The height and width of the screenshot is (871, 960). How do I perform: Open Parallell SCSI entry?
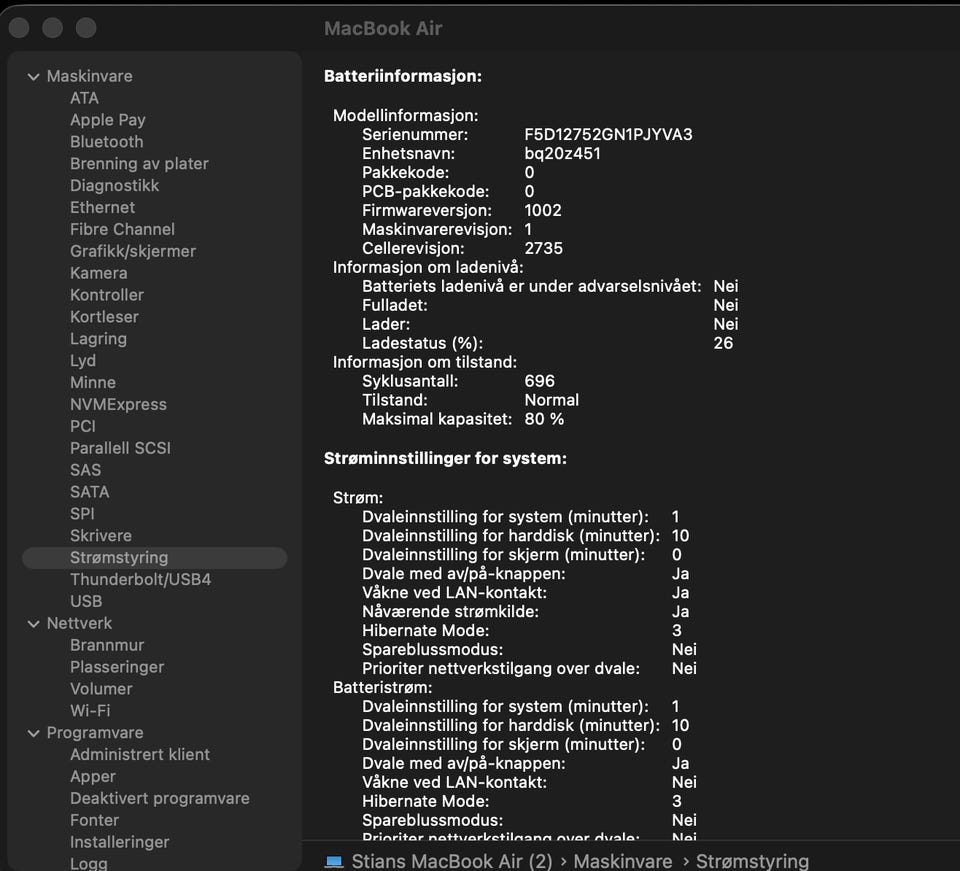click(x=121, y=448)
